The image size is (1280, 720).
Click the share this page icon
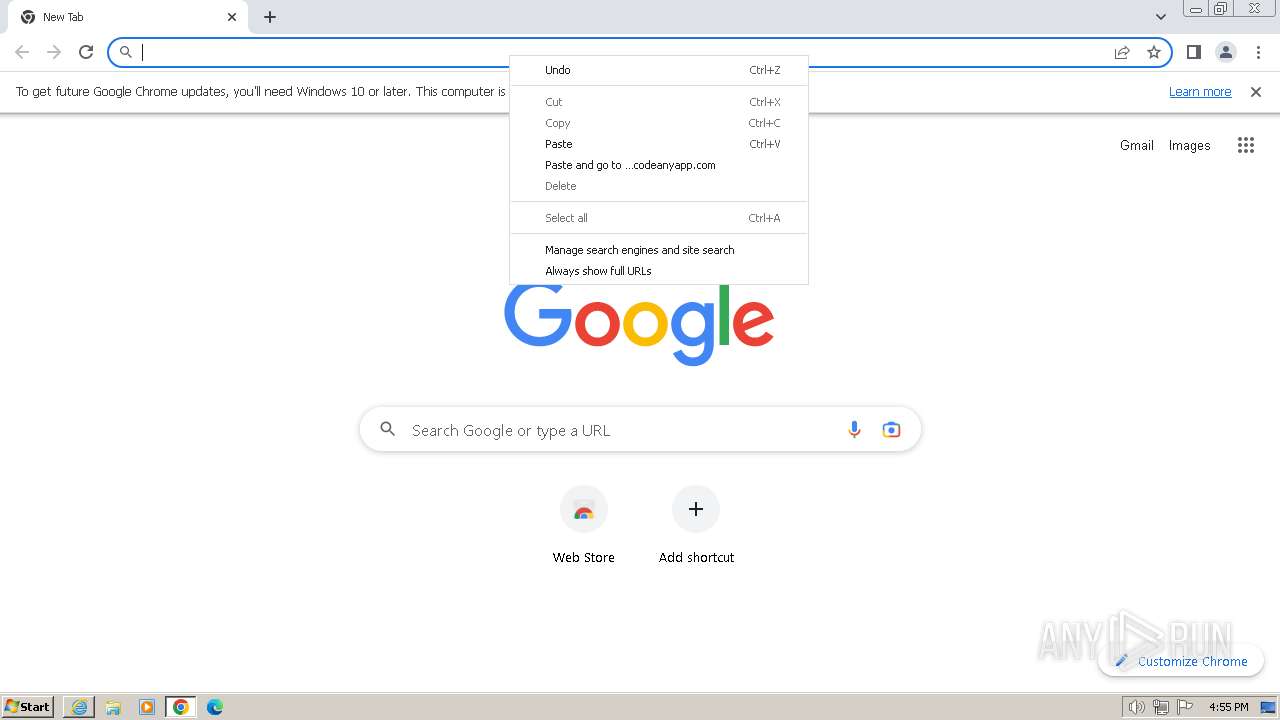tap(1122, 52)
